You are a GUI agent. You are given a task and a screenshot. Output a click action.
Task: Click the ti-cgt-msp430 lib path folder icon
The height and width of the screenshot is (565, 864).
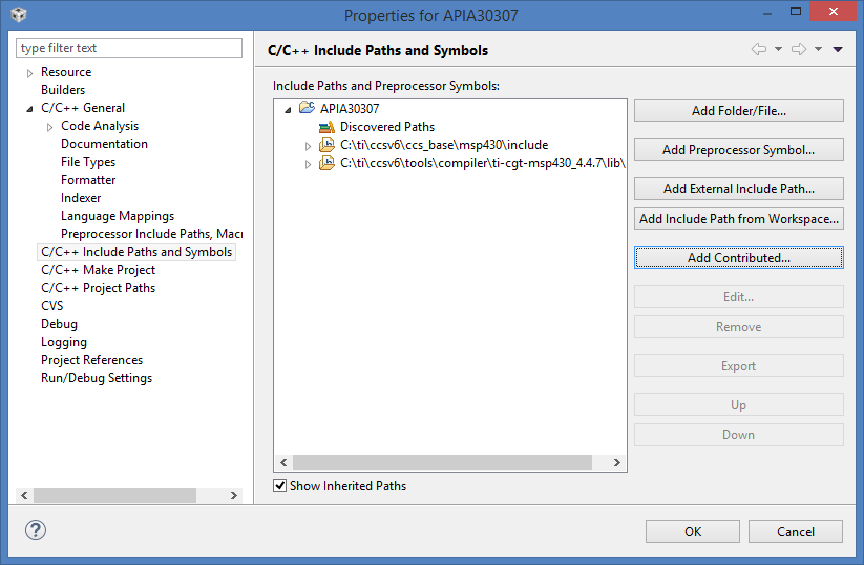click(x=327, y=163)
